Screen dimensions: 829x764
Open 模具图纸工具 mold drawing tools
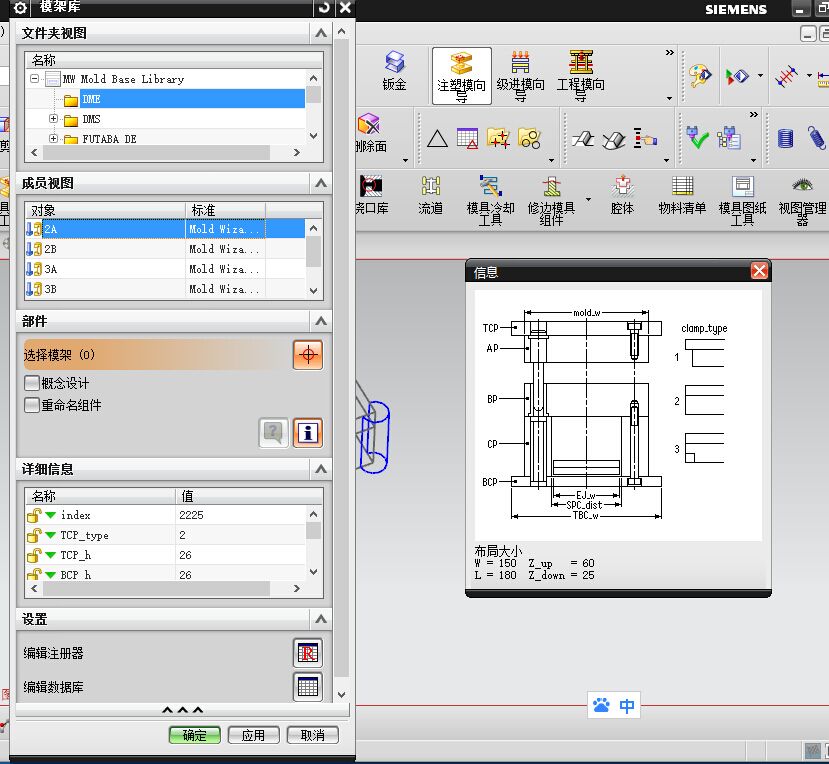[742, 200]
